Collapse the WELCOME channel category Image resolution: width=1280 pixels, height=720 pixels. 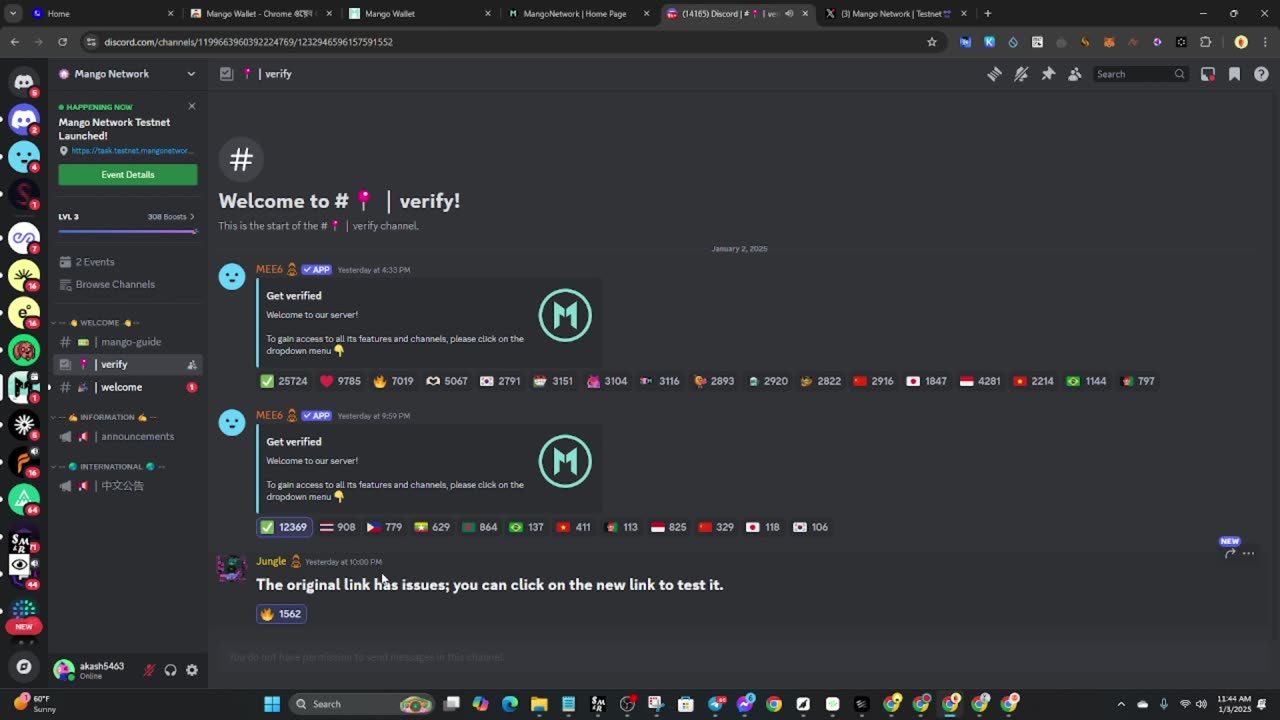[99, 323]
